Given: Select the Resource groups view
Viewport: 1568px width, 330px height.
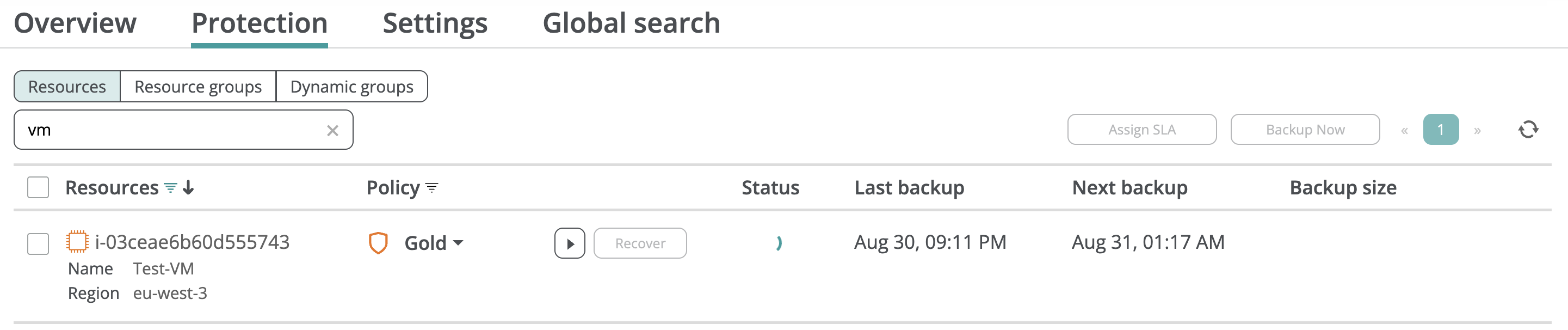Looking at the screenshot, I should click(198, 87).
